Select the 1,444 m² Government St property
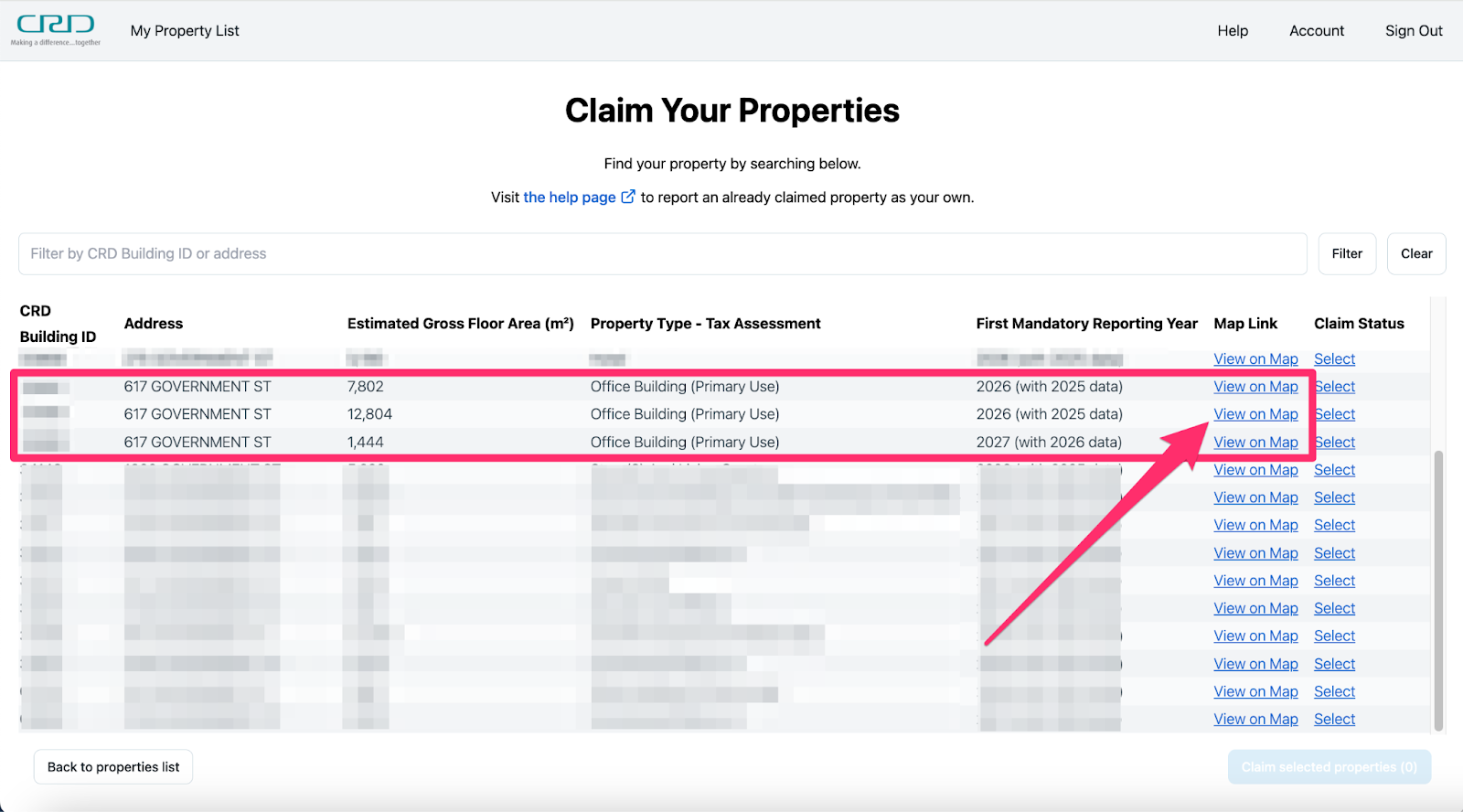The width and height of the screenshot is (1463, 812). (1335, 443)
